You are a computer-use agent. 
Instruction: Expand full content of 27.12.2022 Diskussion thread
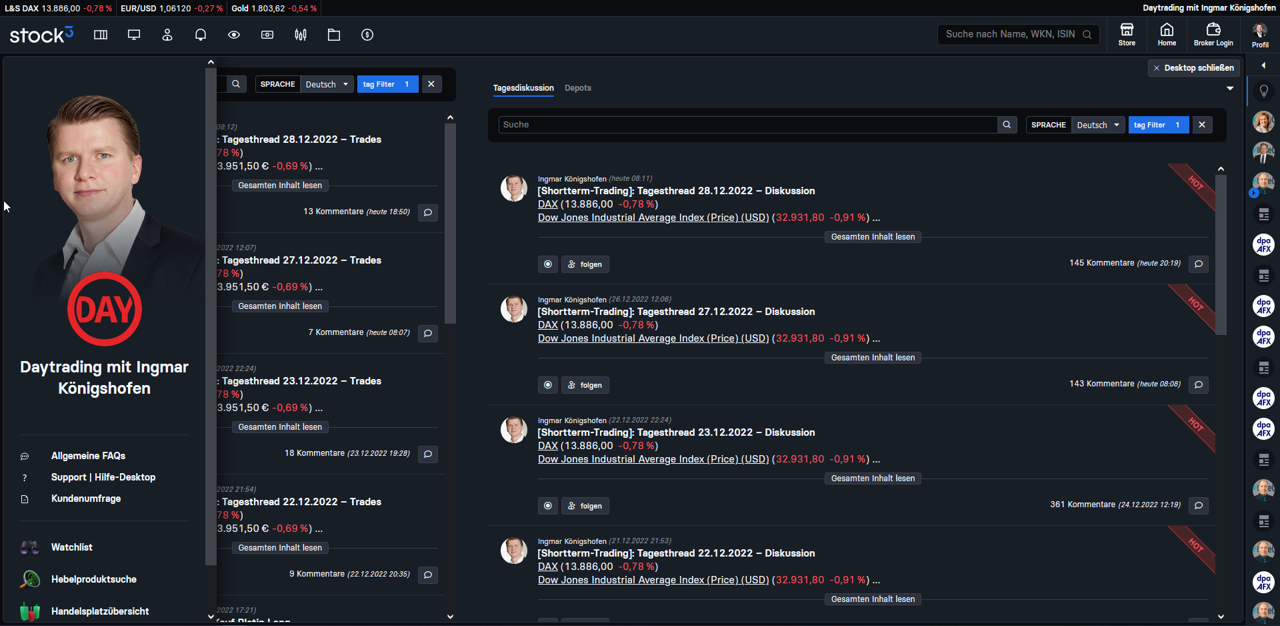pyautogui.click(x=873, y=357)
